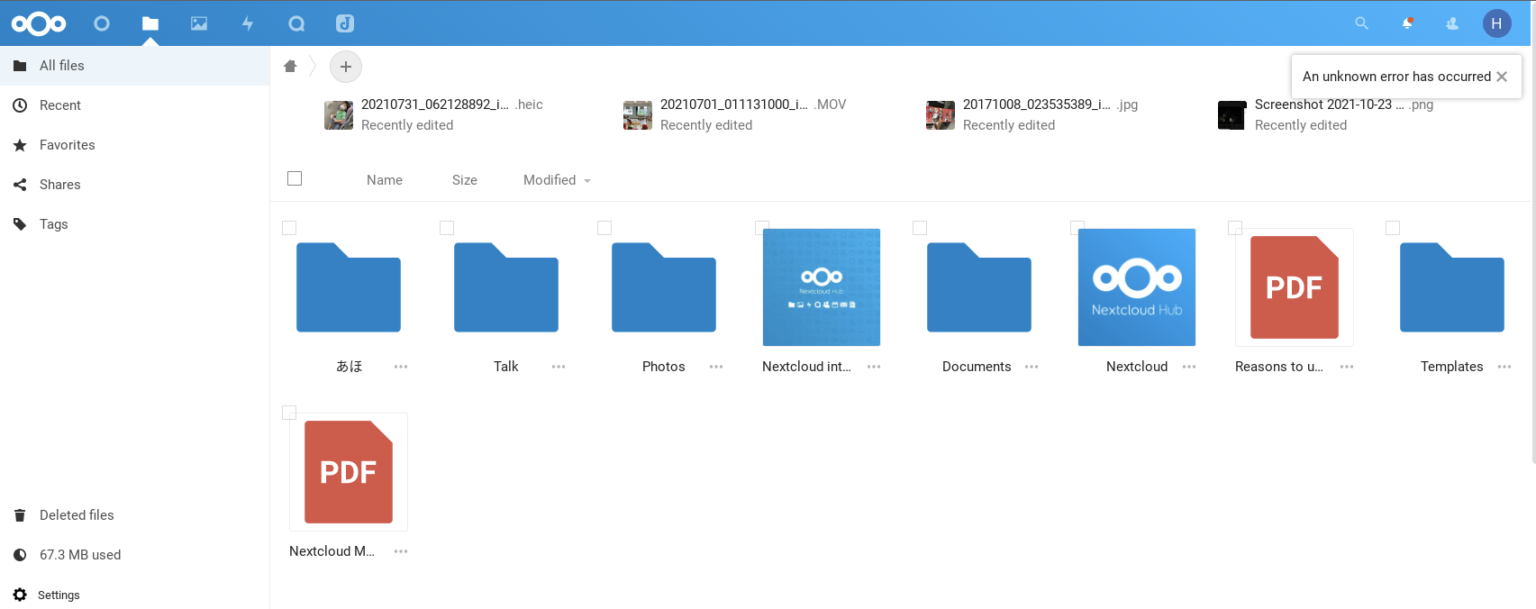Open the Photos app icon

pos(199,23)
